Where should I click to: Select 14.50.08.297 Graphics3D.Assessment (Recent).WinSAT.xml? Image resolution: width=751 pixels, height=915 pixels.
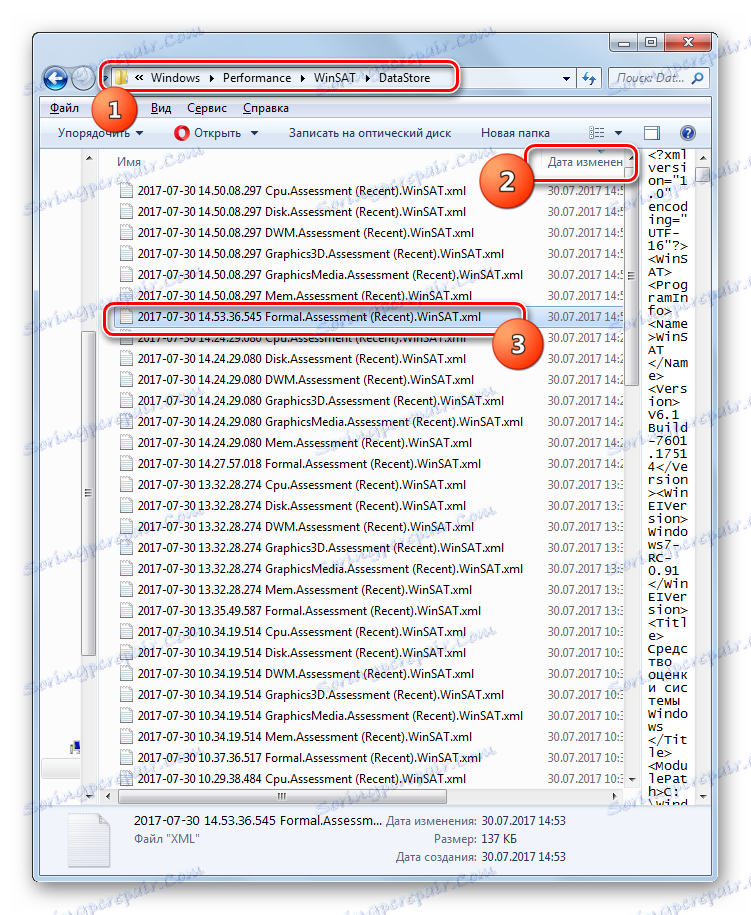coord(321,254)
